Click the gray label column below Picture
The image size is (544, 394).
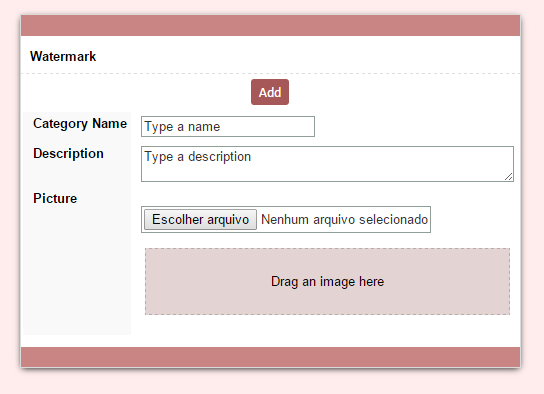[x=77, y=271]
